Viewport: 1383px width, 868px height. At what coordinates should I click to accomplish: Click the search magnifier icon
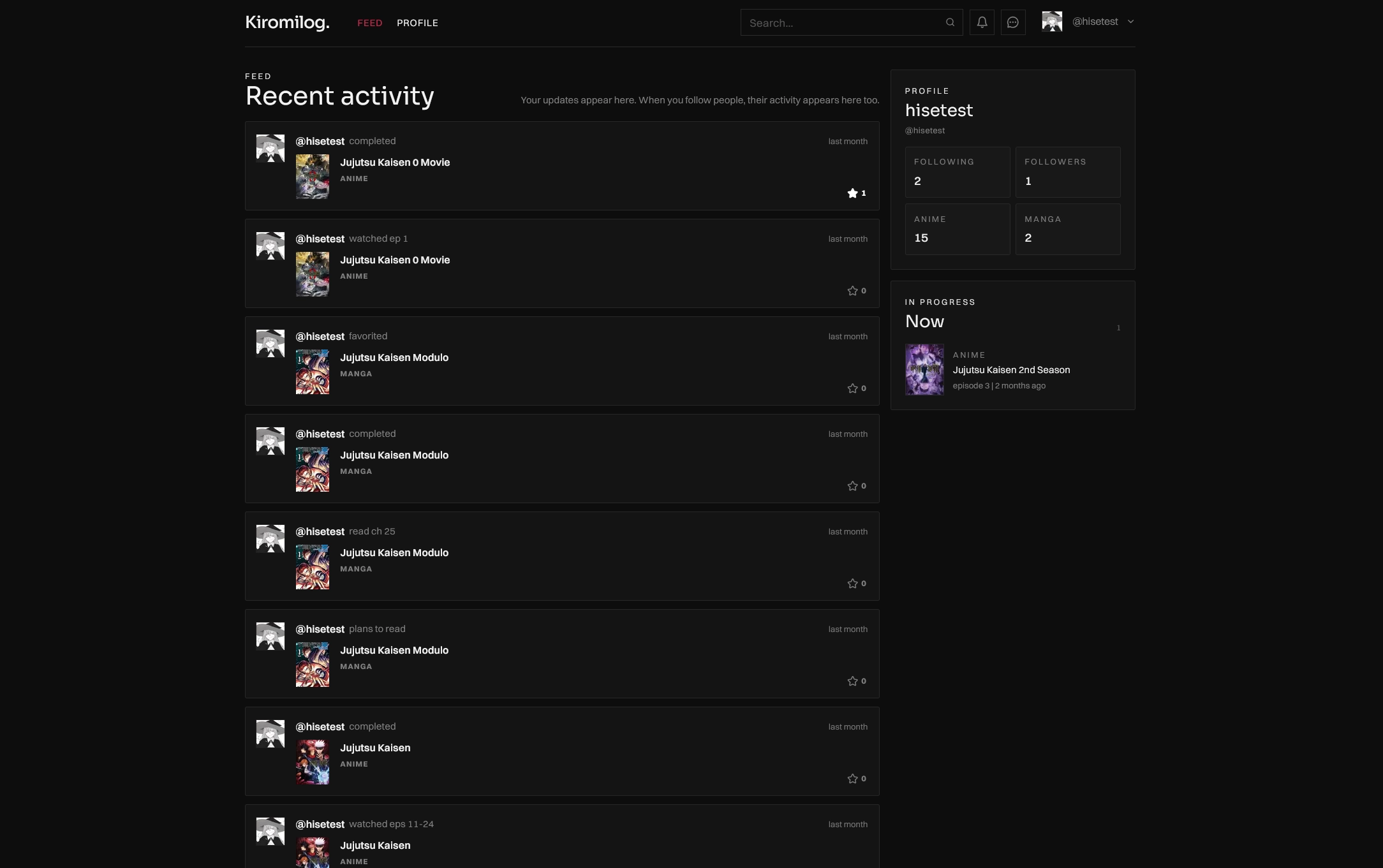[x=950, y=22]
